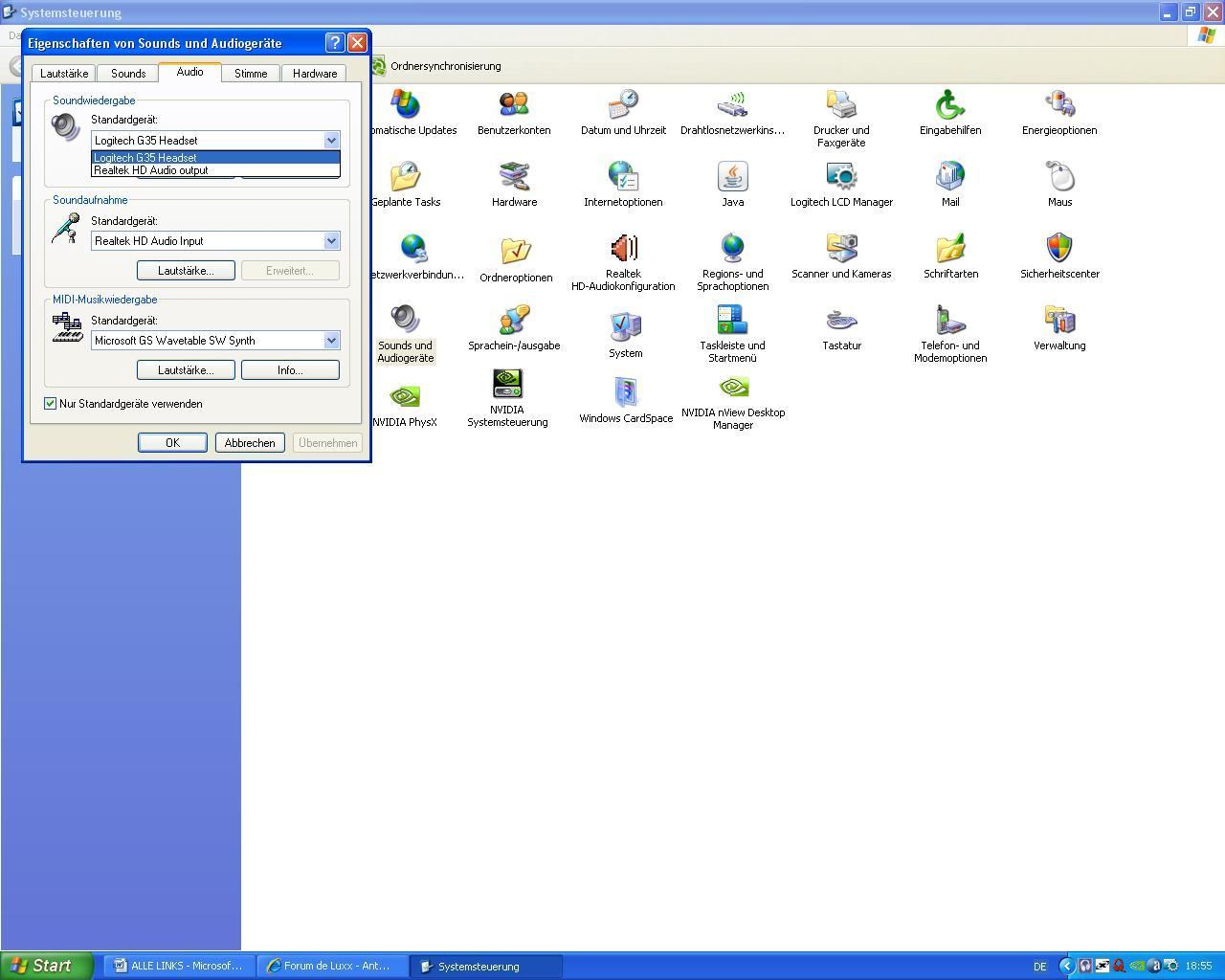1225x980 pixels.
Task: Open the System control panel icon
Action: 625,334
